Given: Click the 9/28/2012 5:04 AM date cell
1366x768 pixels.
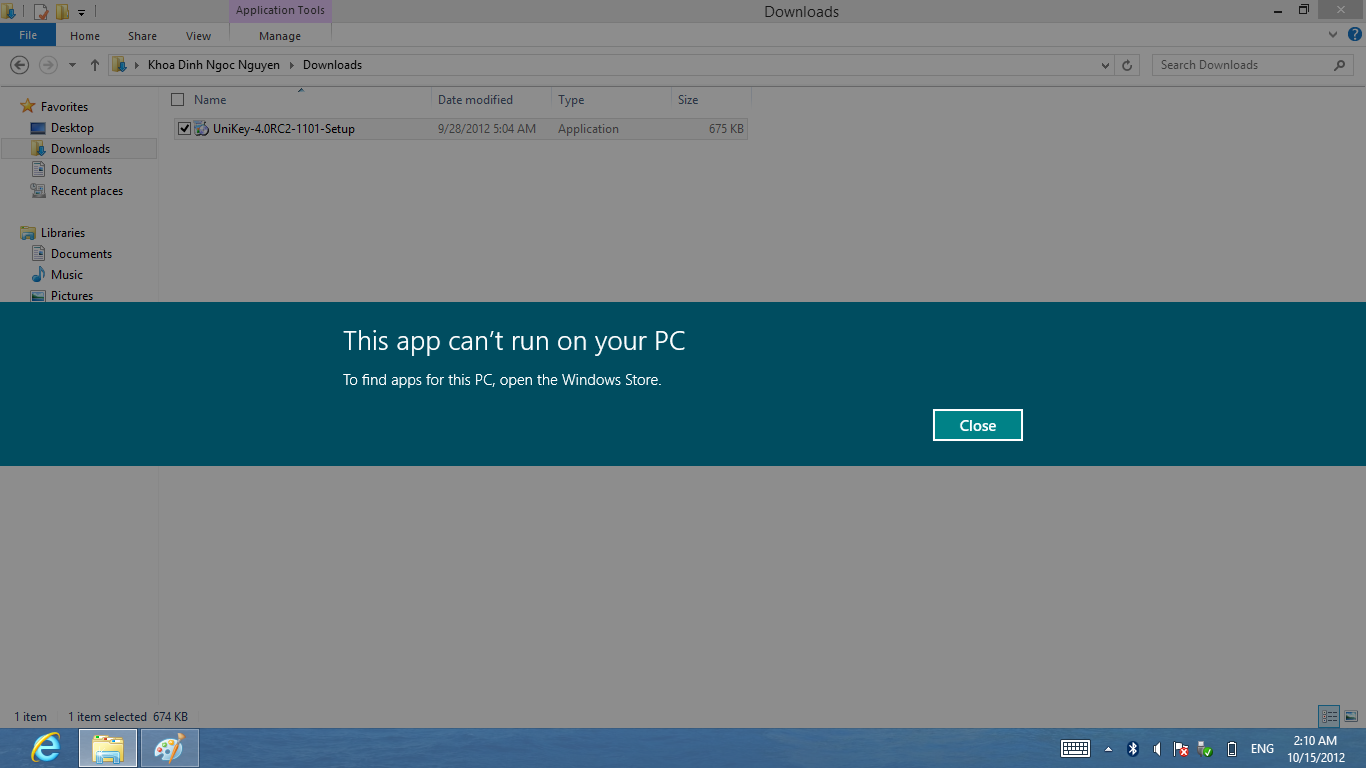Looking at the screenshot, I should pyautogui.click(x=487, y=129).
